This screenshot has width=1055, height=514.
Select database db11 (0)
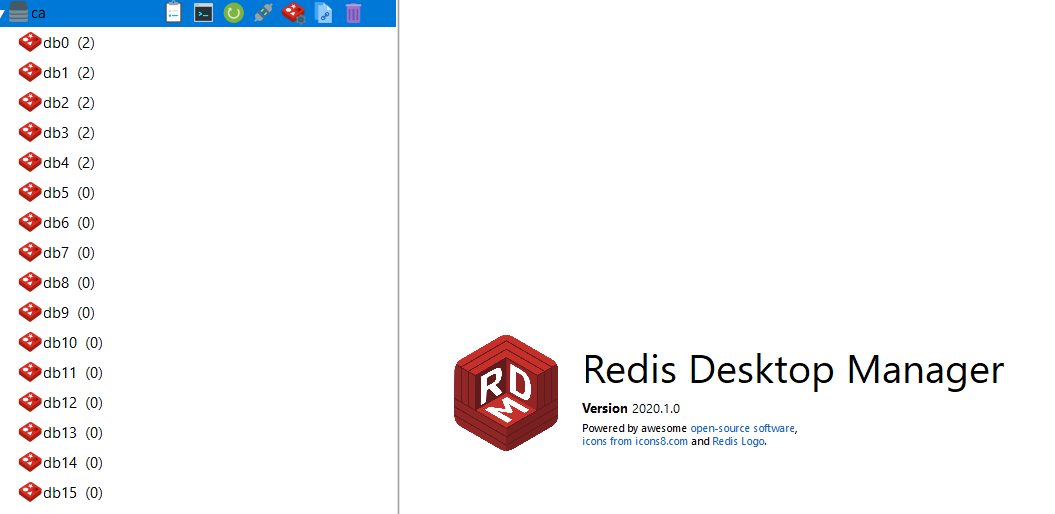pyautogui.click(x=73, y=373)
